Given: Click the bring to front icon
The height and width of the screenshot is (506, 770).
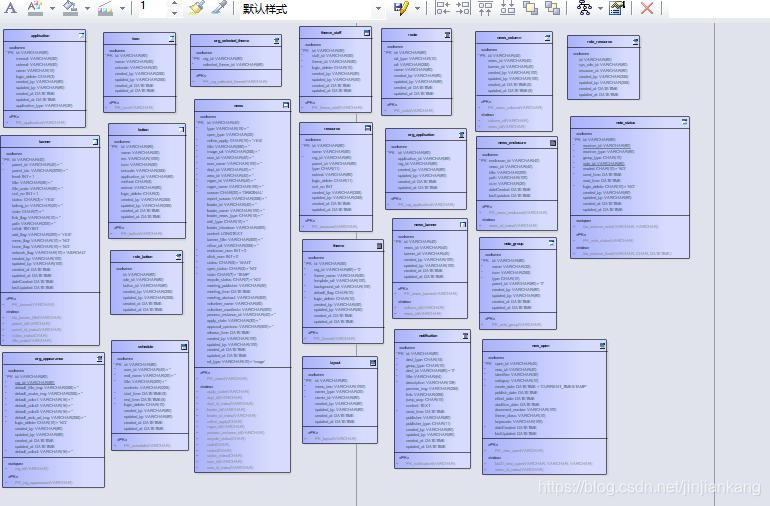Looking at the screenshot, I should click(x=530, y=7).
